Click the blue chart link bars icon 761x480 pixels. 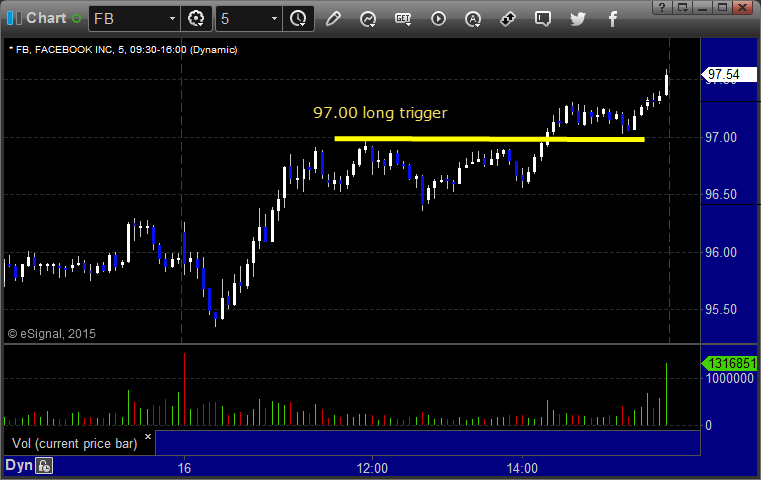tap(14, 18)
